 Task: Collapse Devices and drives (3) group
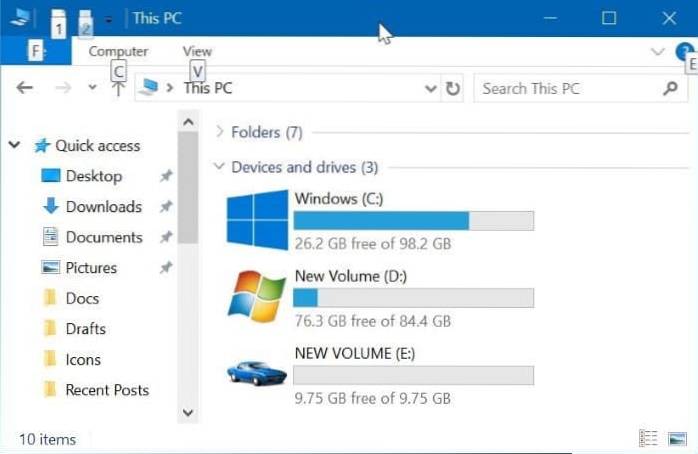pos(219,166)
